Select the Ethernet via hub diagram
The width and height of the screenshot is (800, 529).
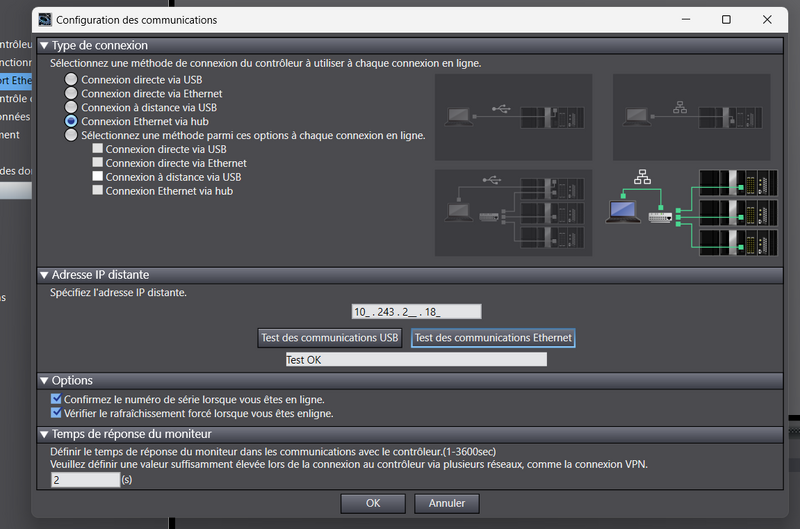click(691, 212)
